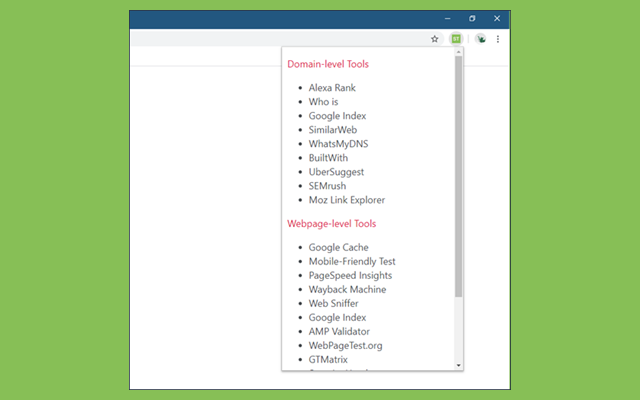
Task: Open the UberSuggest tool
Action: (x=336, y=172)
